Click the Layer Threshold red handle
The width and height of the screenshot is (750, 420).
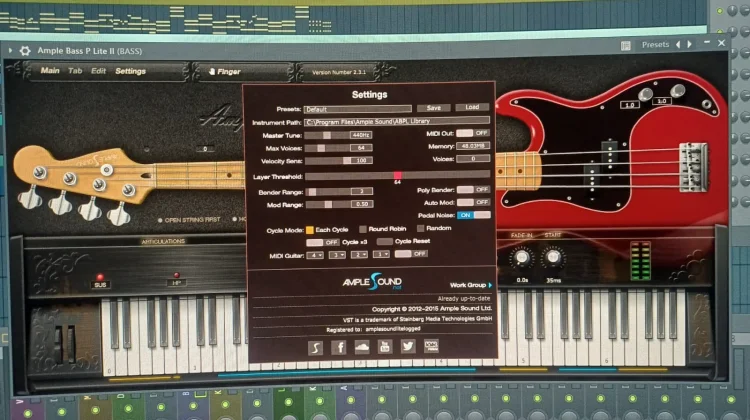tap(397, 176)
